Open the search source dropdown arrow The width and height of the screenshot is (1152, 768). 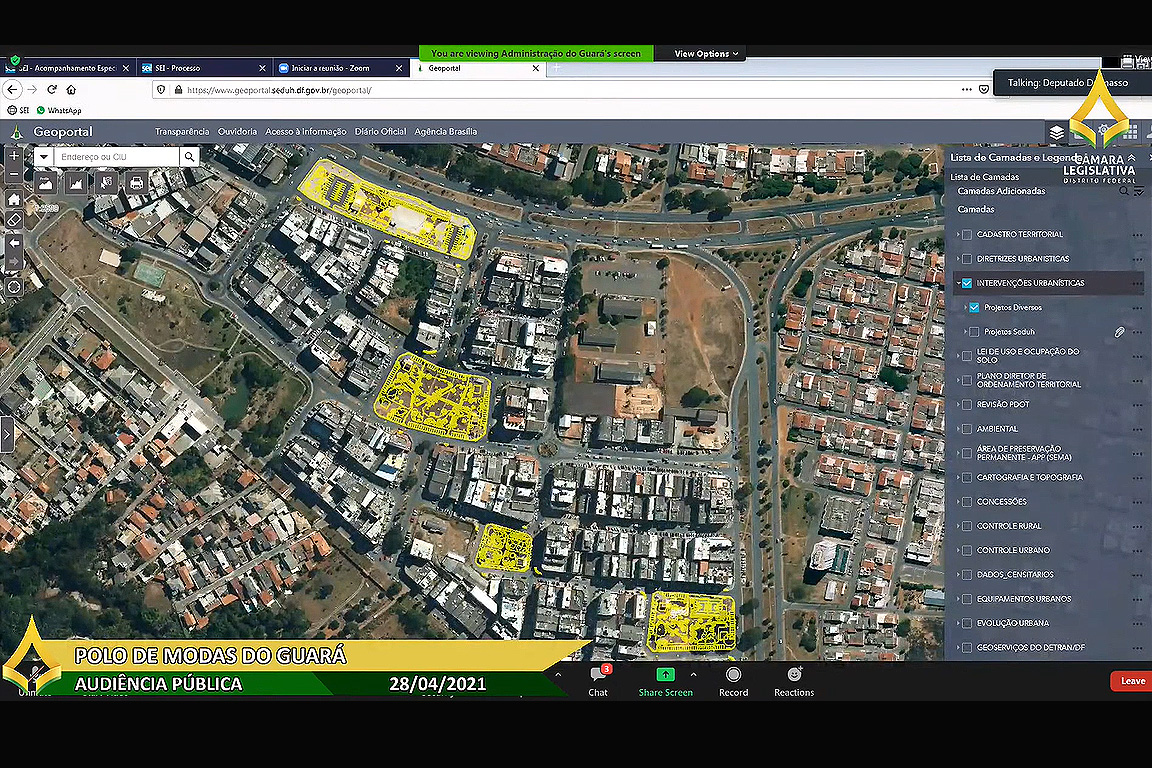(44, 157)
